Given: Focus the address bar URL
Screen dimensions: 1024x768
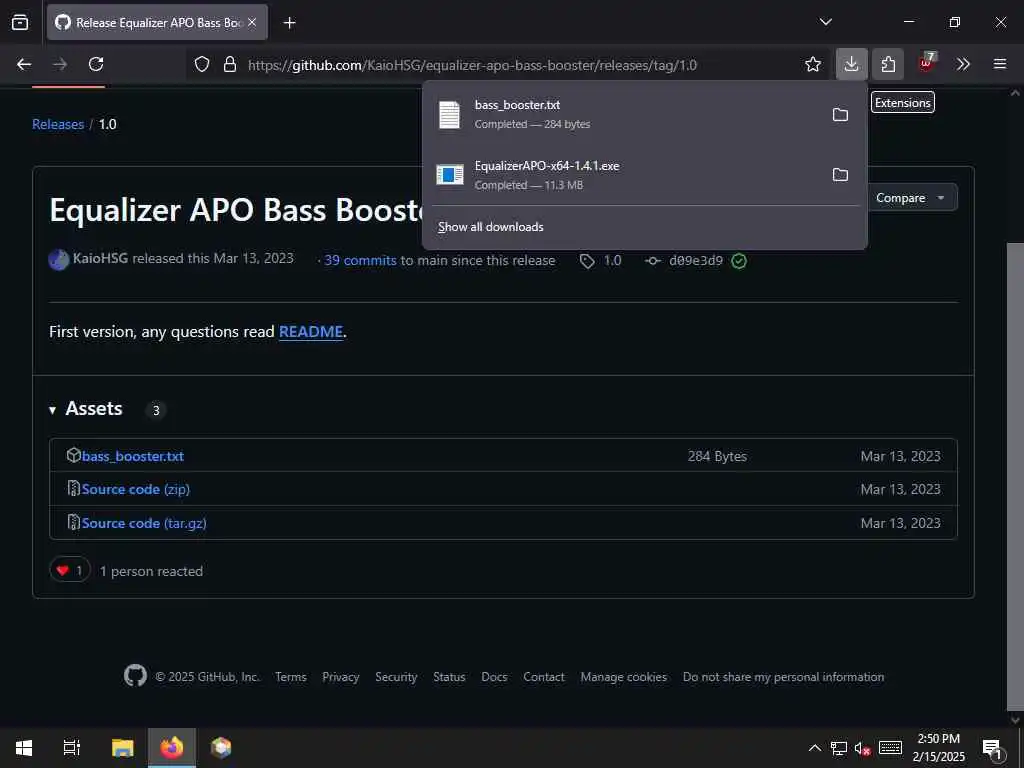Looking at the screenshot, I should 472,65.
